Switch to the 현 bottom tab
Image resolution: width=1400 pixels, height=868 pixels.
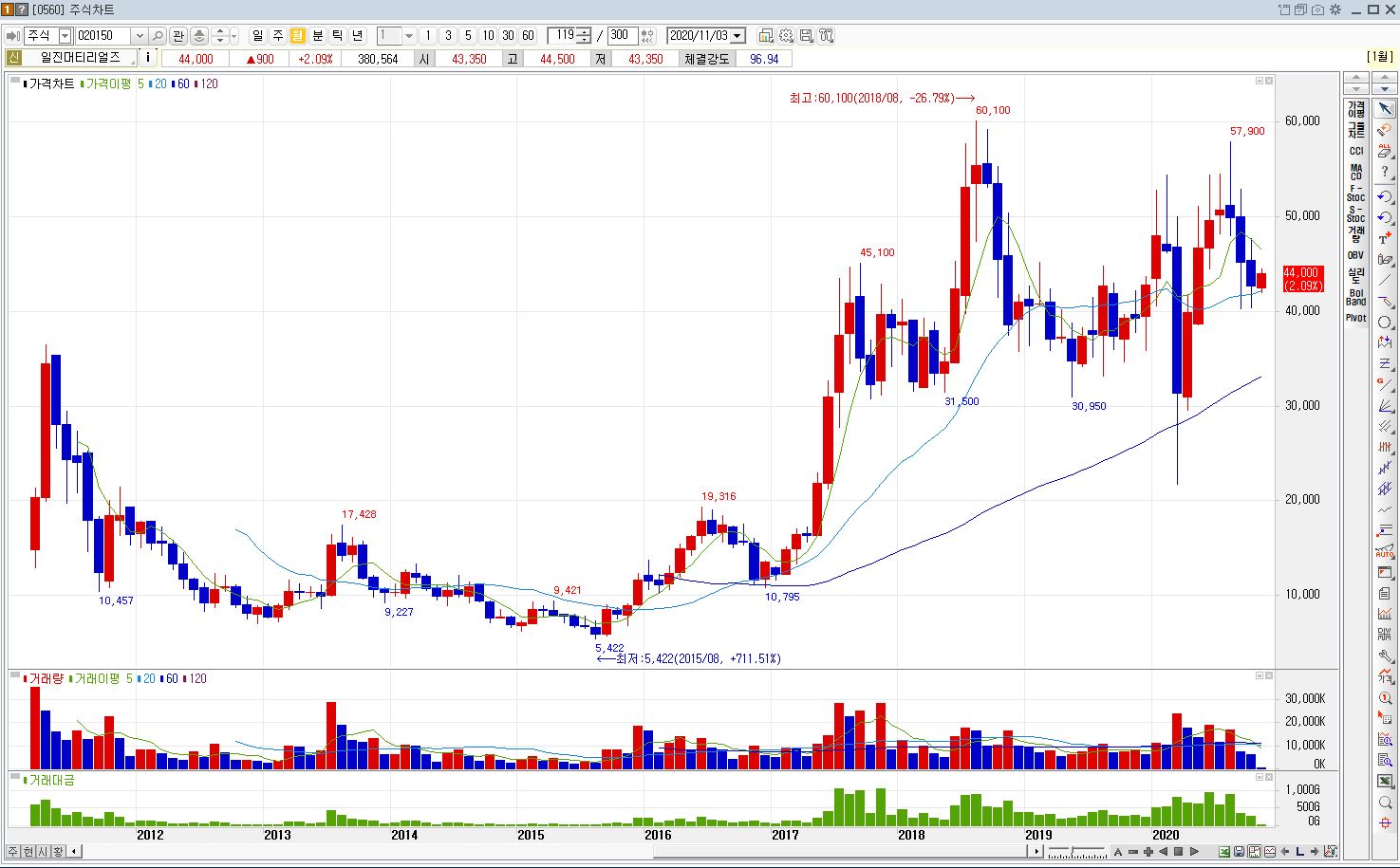(x=28, y=851)
